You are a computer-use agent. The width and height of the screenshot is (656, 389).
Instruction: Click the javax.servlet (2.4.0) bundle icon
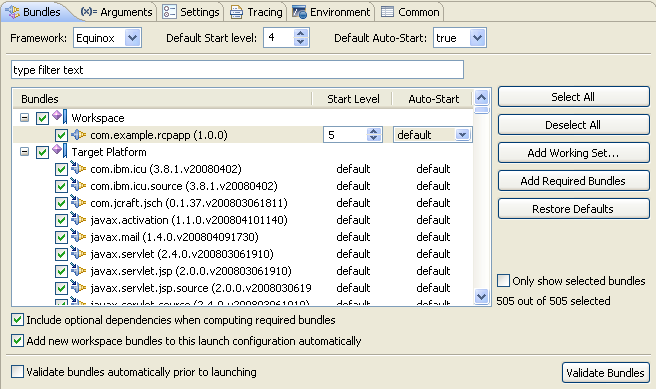click(78, 254)
